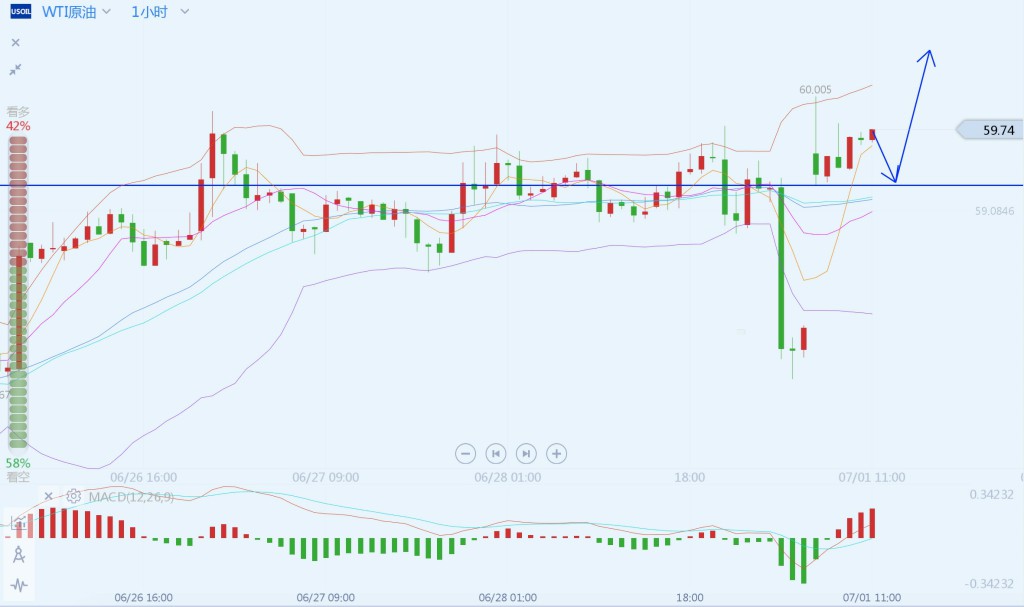
Task: Jump to the latest chart data
Action: click(526, 453)
